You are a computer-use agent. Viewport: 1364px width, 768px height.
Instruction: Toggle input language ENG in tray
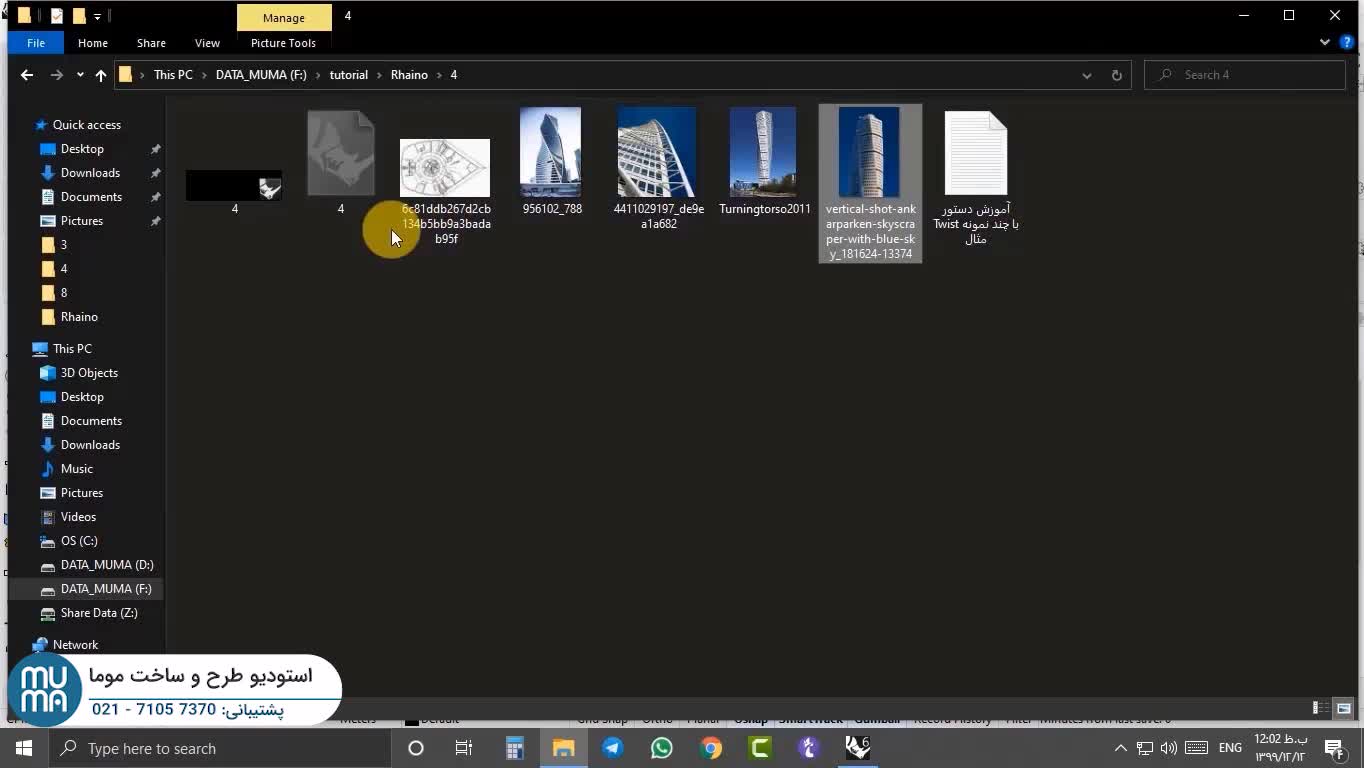click(x=1230, y=748)
